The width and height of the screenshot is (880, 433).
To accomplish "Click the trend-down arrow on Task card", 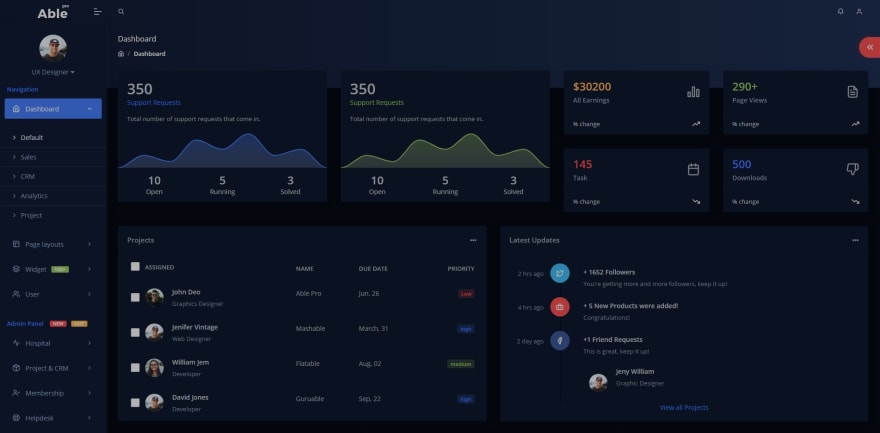I will (x=696, y=201).
